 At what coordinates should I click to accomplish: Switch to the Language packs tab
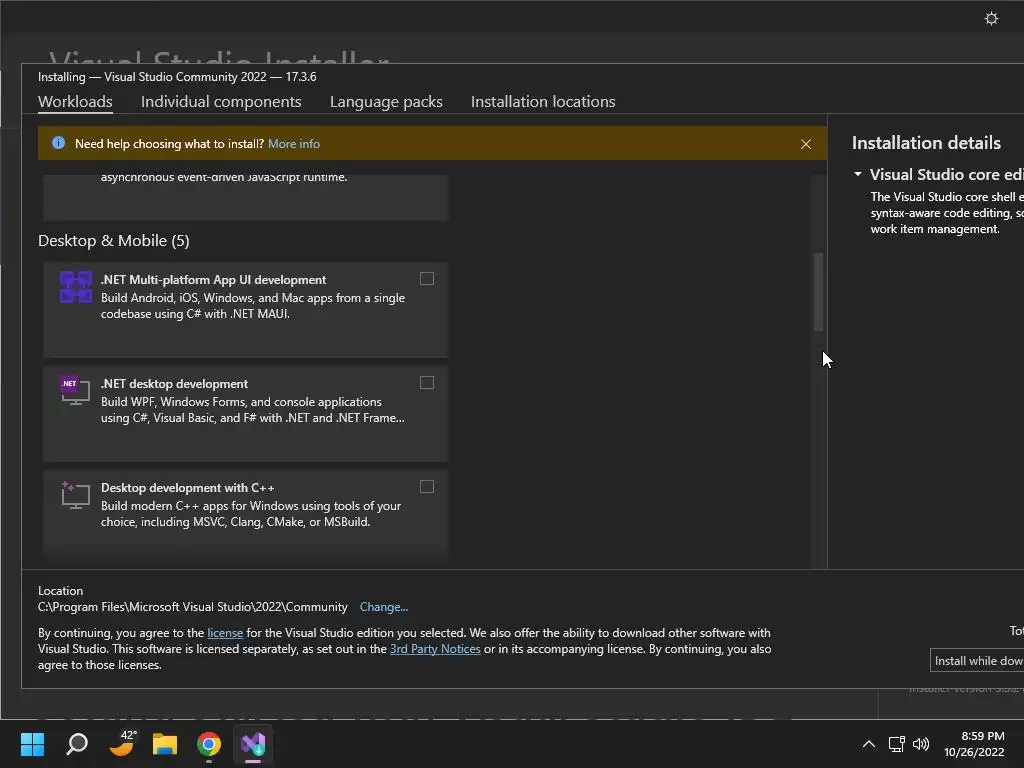click(386, 101)
